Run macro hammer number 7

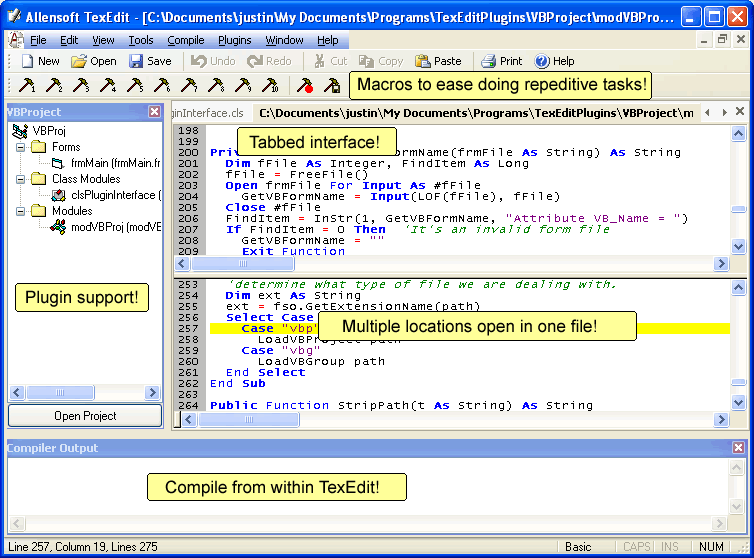tap(188, 85)
